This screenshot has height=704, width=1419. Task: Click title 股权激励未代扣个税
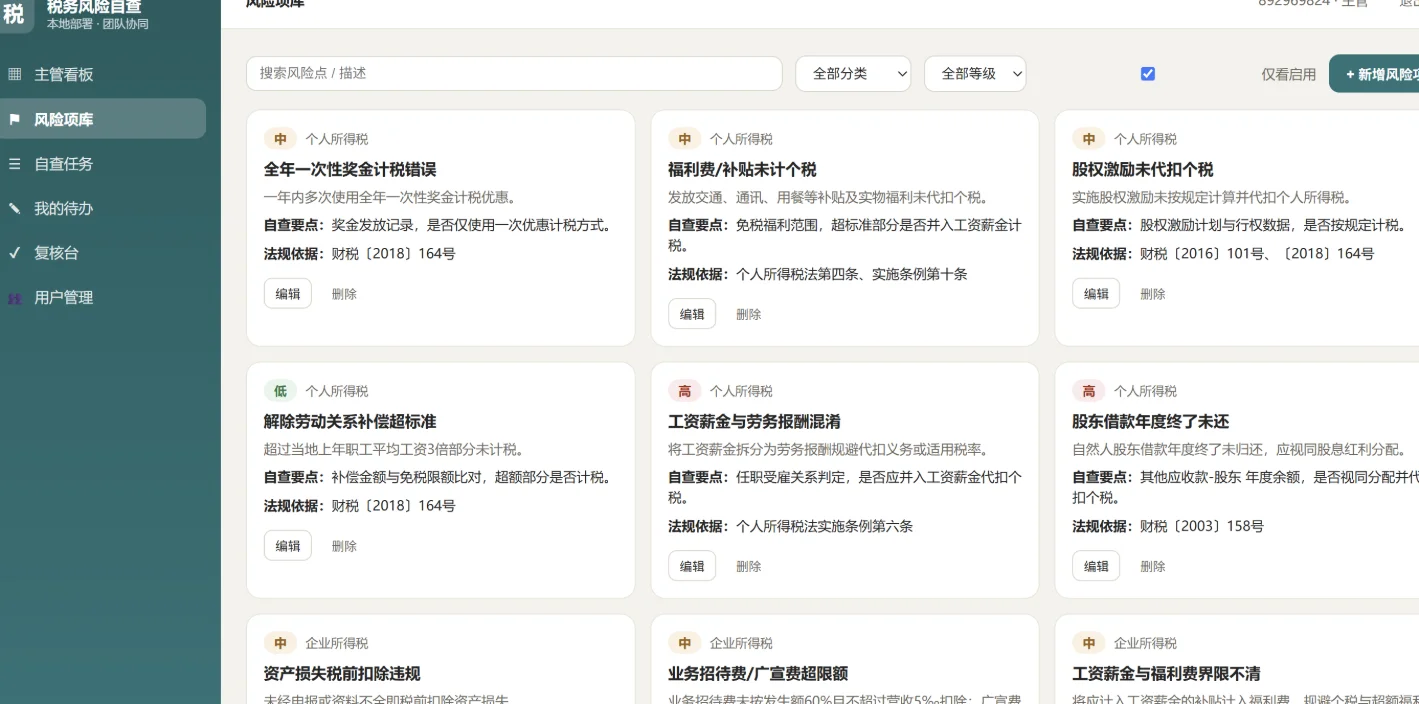(1142, 169)
